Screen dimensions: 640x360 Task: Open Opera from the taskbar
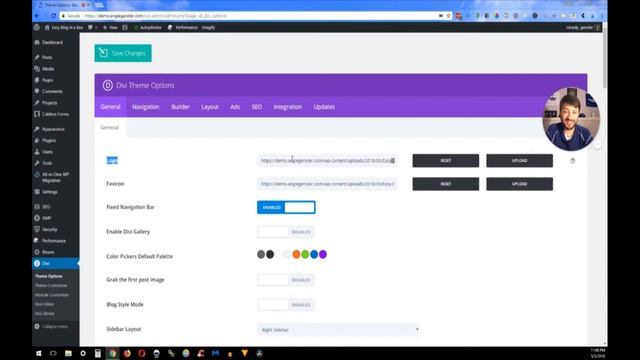(x=142, y=353)
